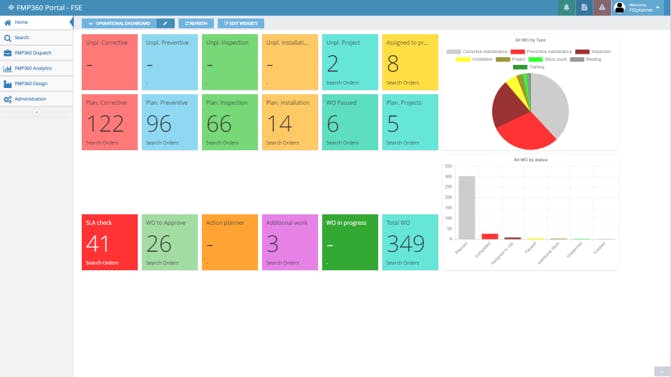Screen dimensions: 671x377
Task: Open the Operational Dashboard dropdown
Action: 119,23
